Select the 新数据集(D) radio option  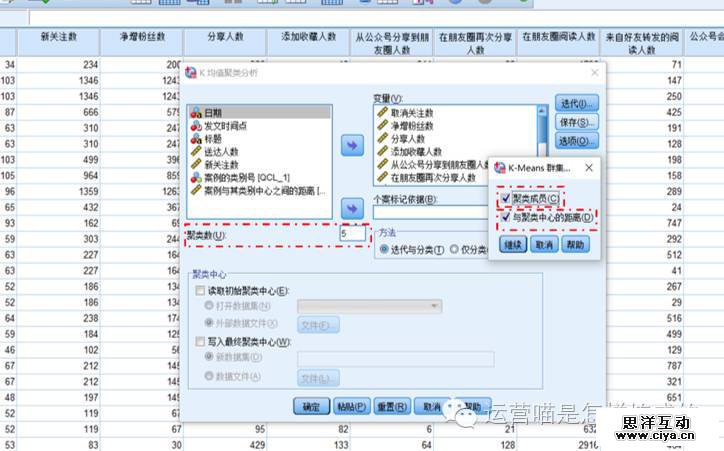coord(209,357)
